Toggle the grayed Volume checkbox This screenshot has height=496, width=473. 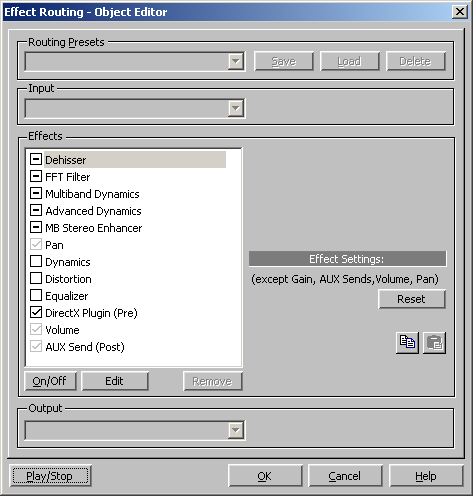[36, 329]
